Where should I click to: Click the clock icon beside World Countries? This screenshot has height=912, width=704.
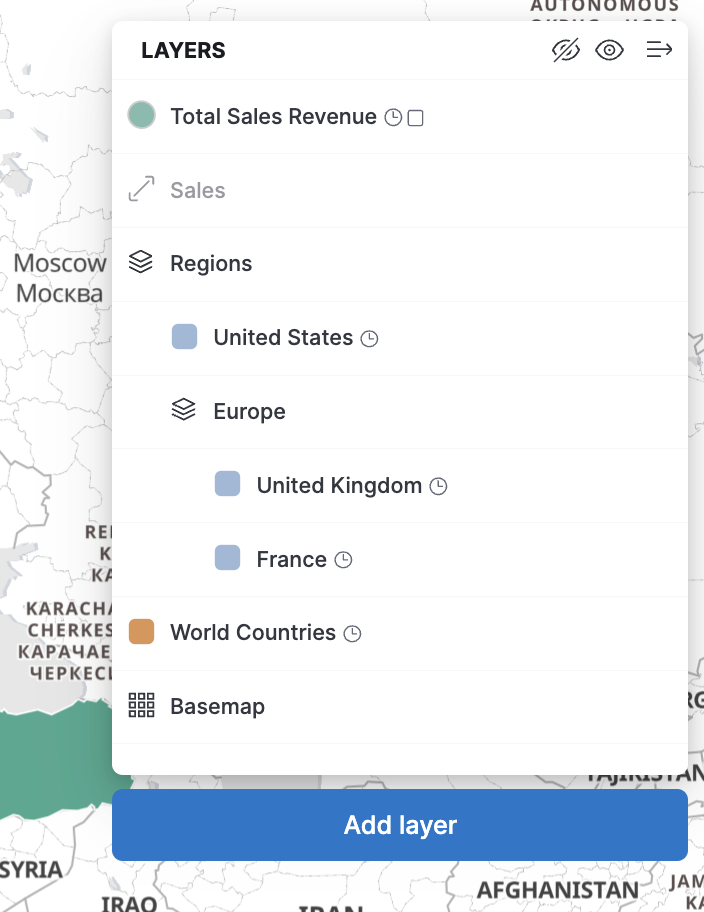tap(352, 634)
